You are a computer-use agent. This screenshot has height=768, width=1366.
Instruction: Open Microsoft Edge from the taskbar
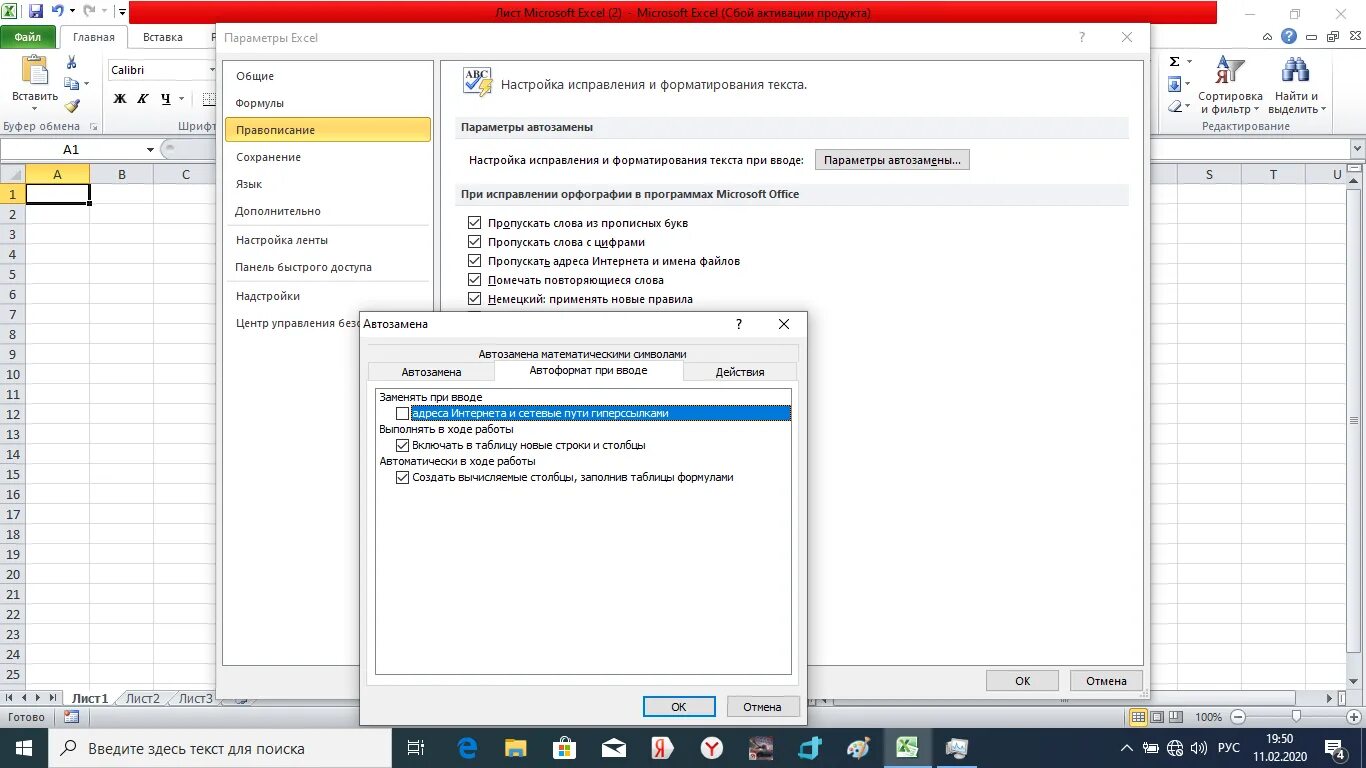click(467, 748)
